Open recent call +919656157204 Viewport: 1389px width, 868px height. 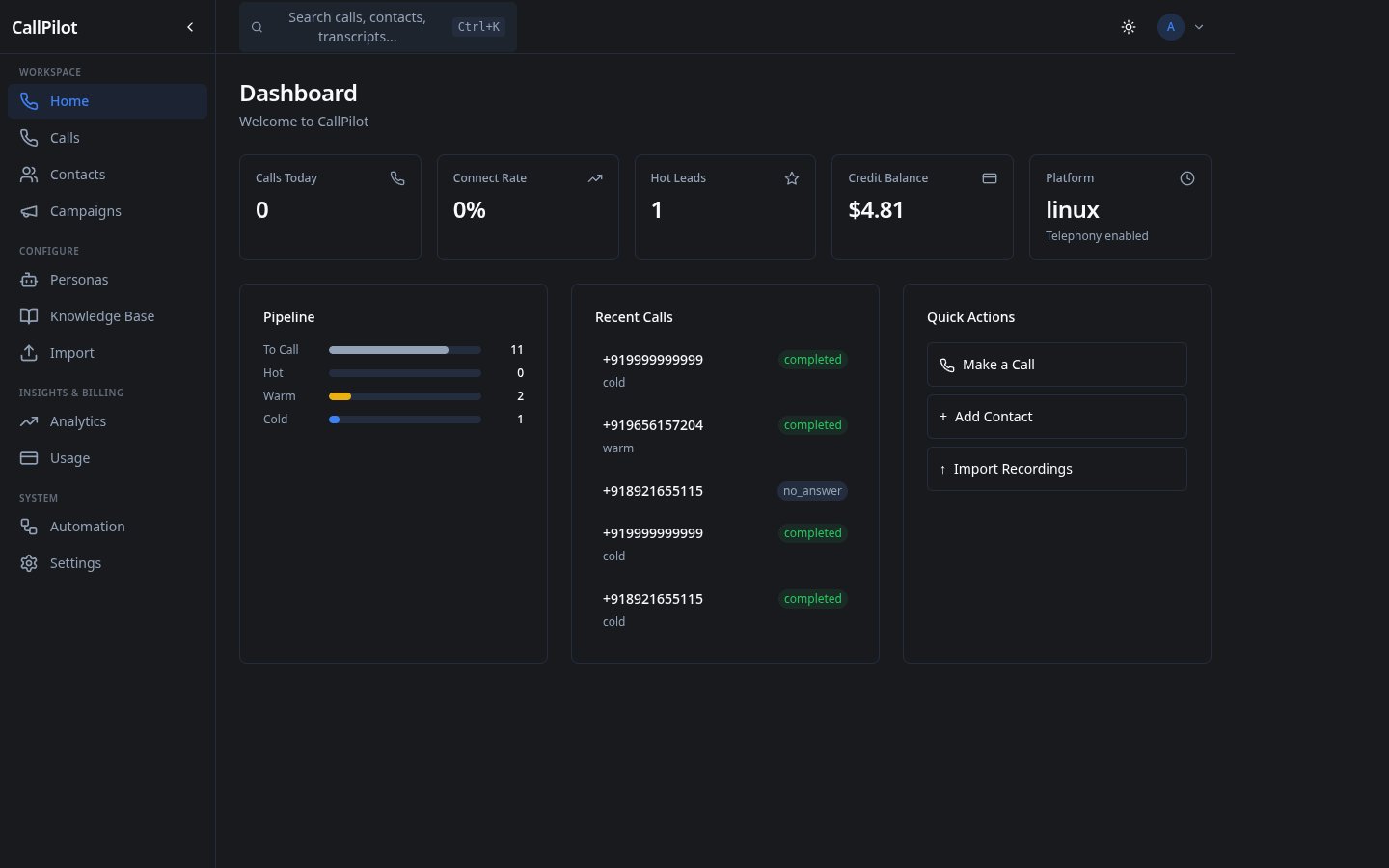point(724,436)
